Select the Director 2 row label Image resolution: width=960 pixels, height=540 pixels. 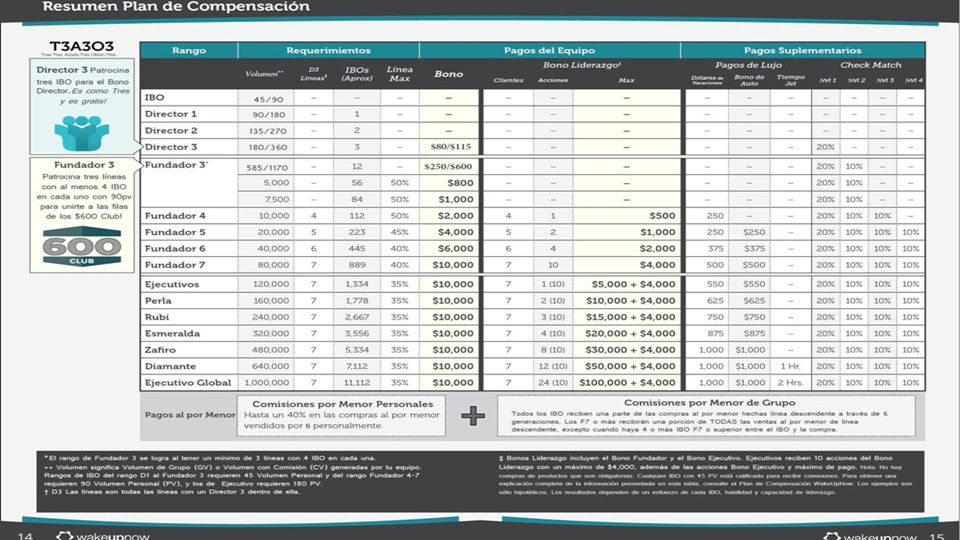coord(171,130)
